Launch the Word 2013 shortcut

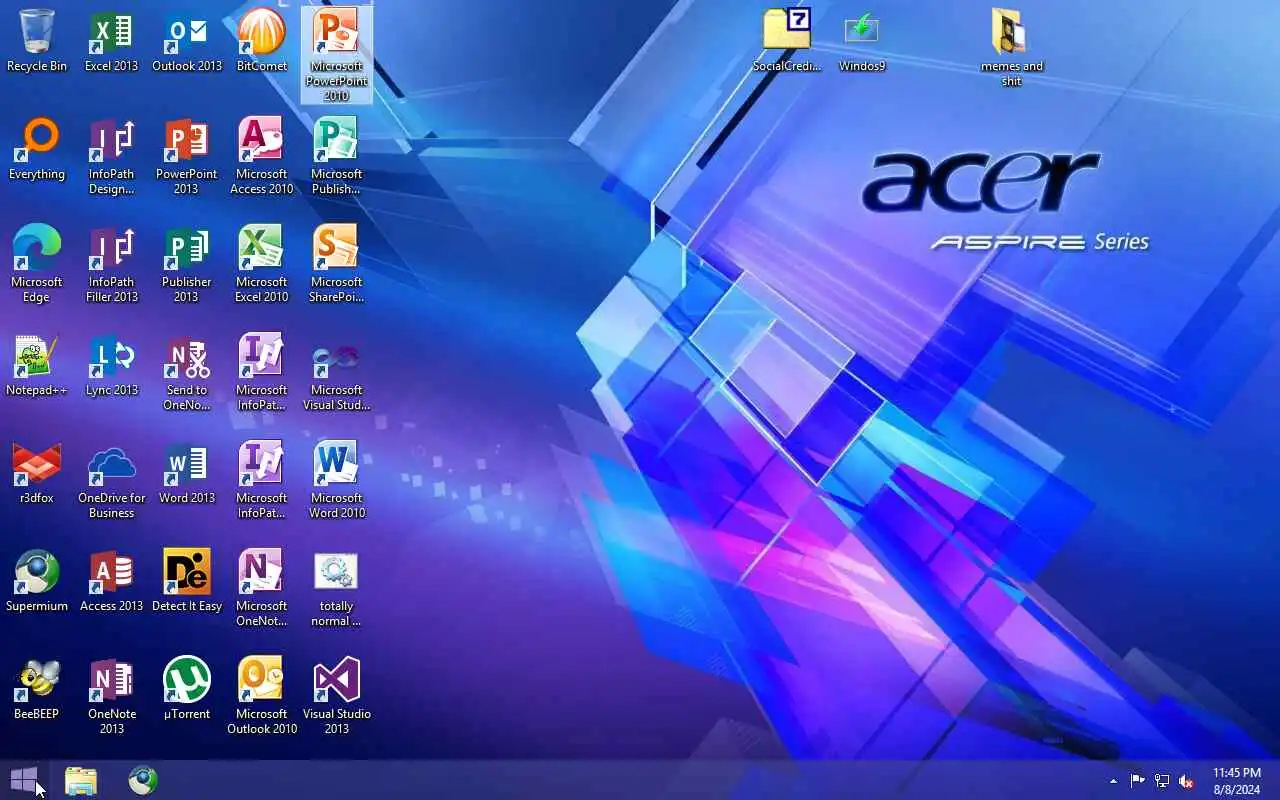[x=187, y=472]
